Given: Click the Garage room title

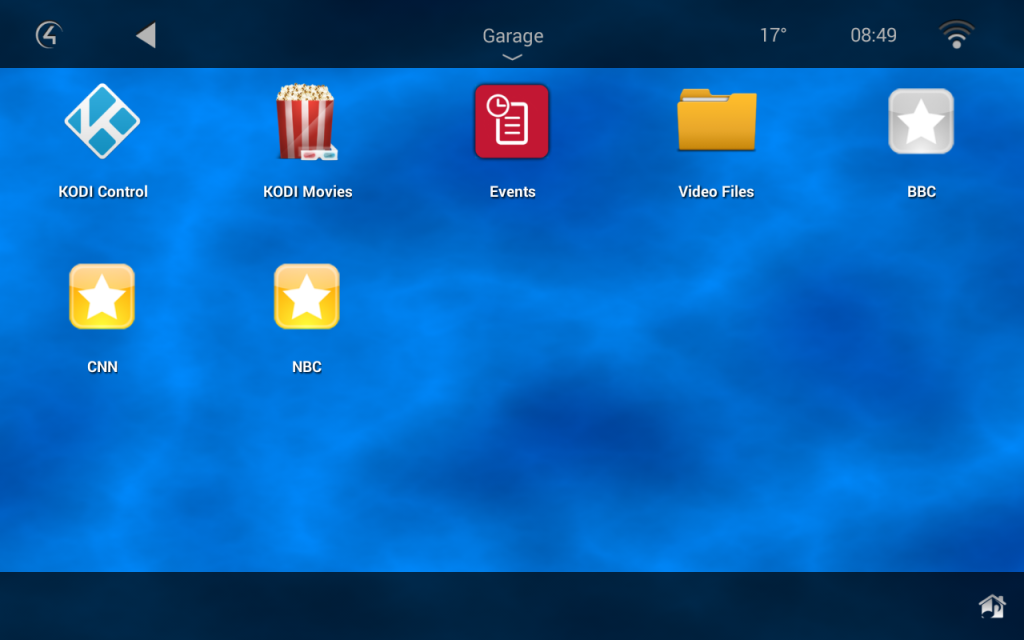Looking at the screenshot, I should pos(513,36).
